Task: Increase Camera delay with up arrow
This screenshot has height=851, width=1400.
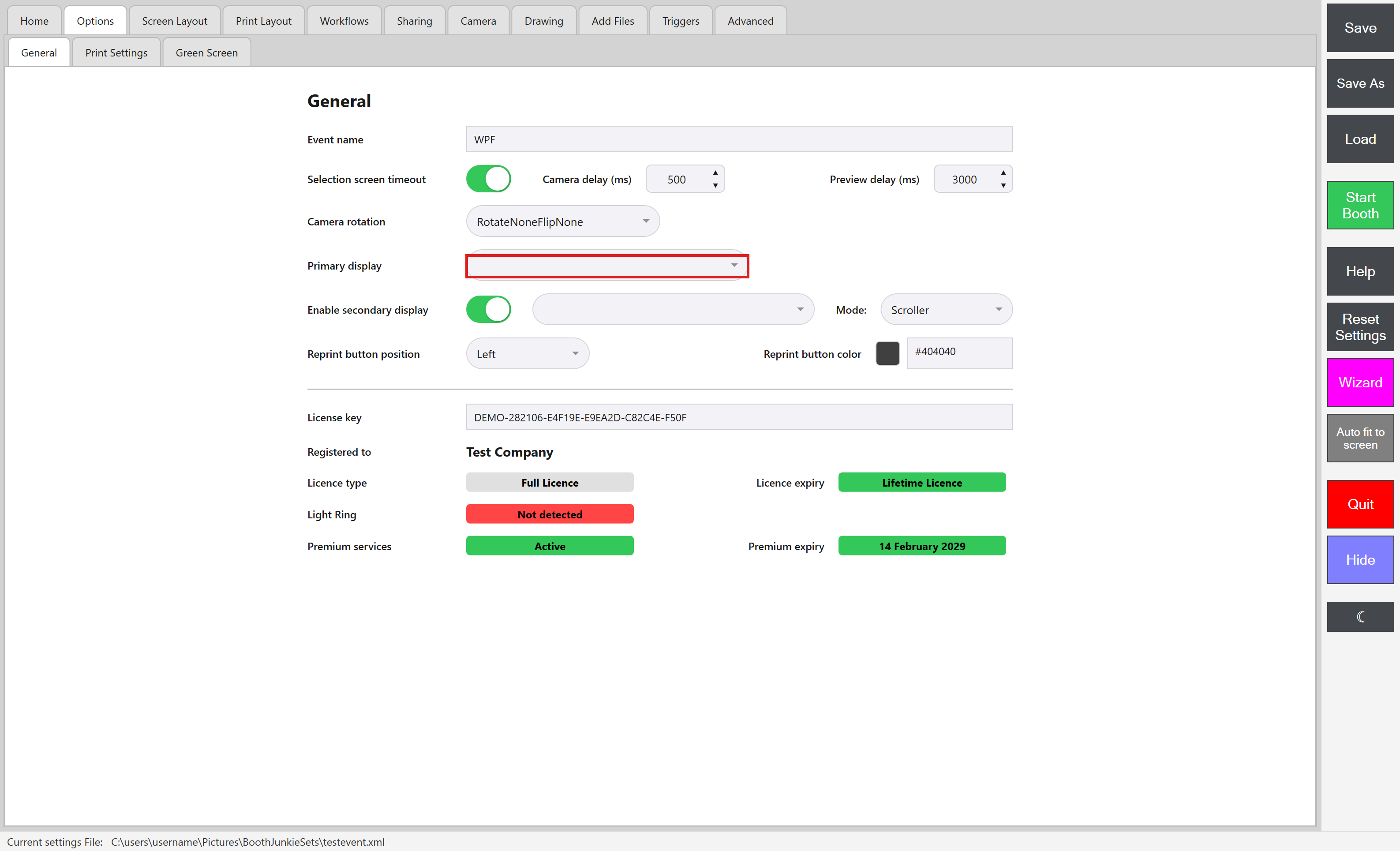Action: click(x=715, y=172)
